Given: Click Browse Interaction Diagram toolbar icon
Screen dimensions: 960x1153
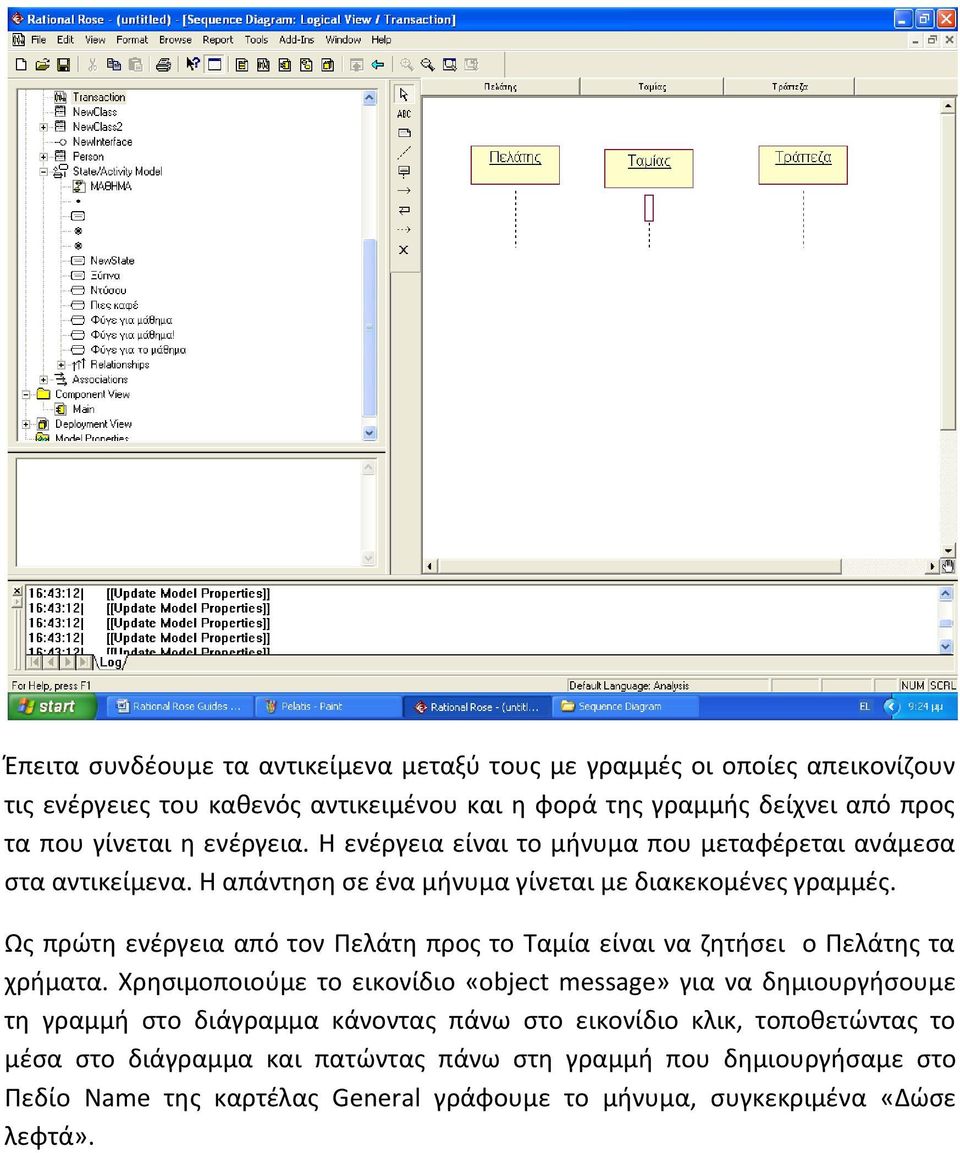Looking at the screenshot, I should tap(263, 65).
